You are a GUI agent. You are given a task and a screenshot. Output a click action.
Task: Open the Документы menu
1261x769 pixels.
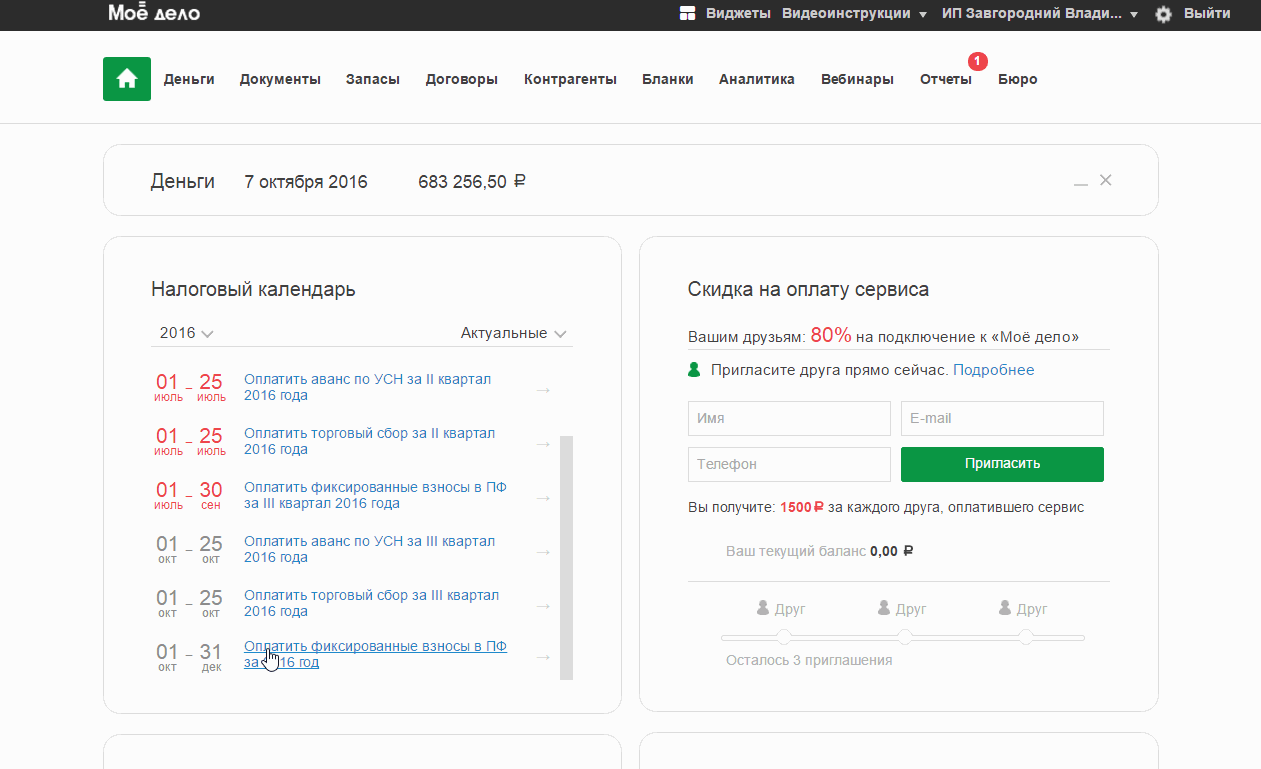coord(280,79)
